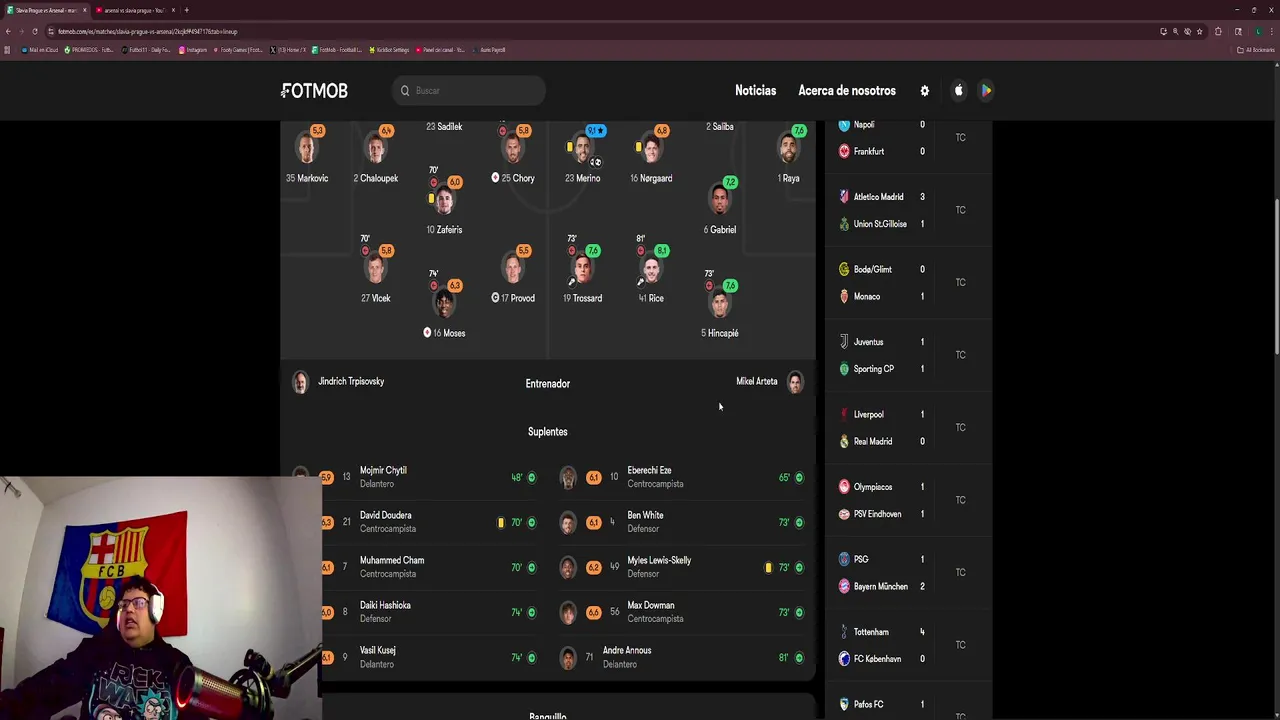
Task: Open substitute Andre Annous's row
Action: [x=682, y=657]
